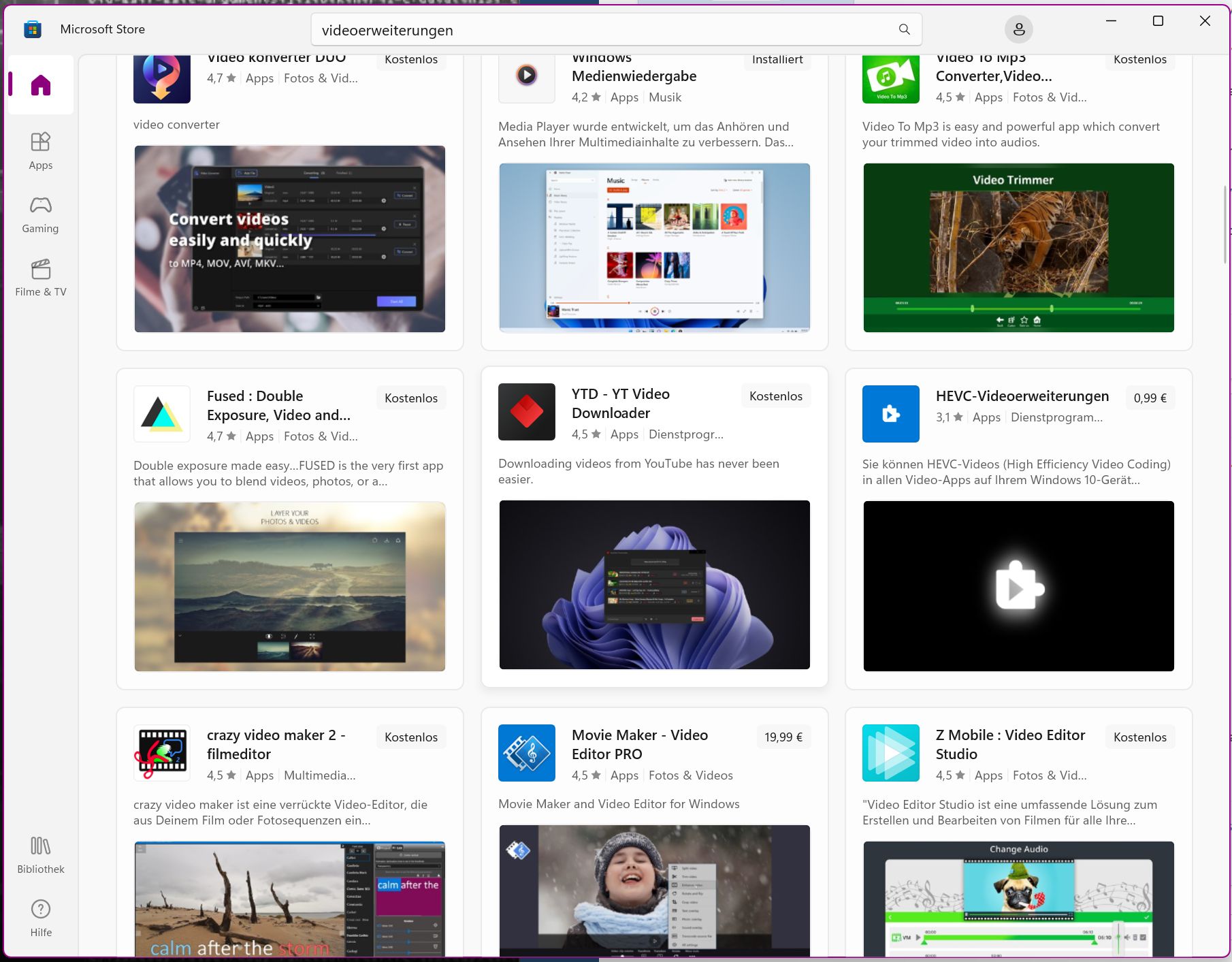
Task: Click Kostenlos button for Z Mobile Video Editor
Action: coord(1140,737)
